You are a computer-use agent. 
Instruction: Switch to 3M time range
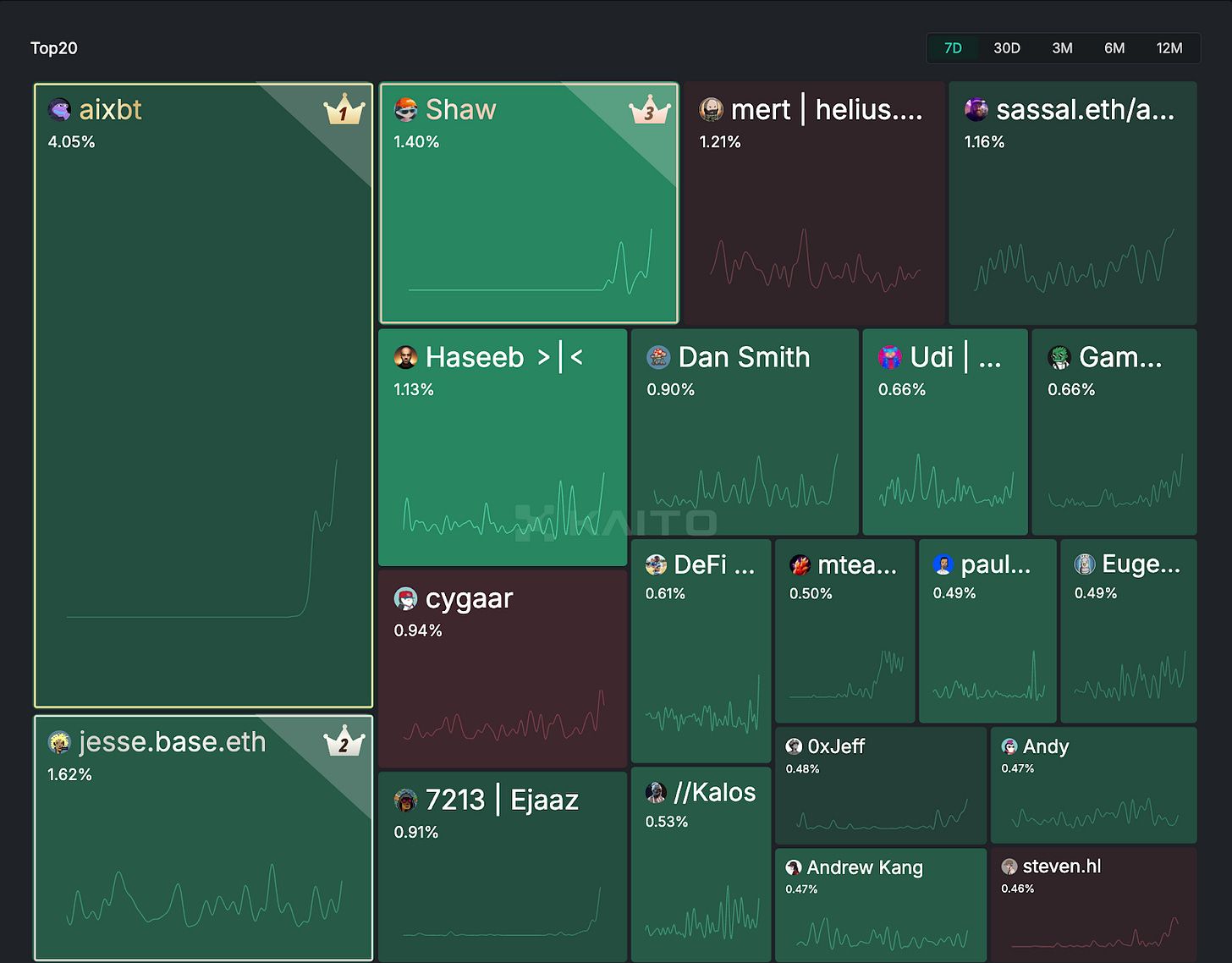(x=1062, y=48)
